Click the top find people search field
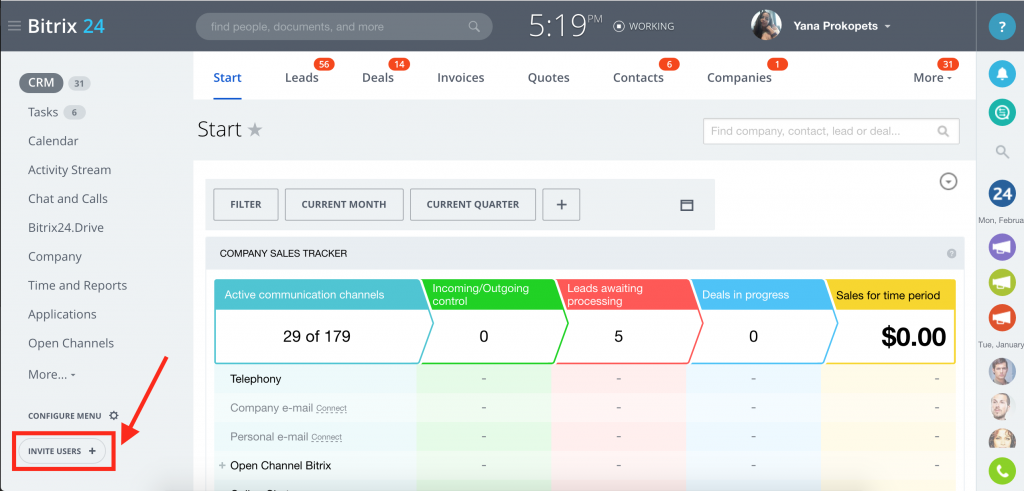The image size is (1024, 491). [x=344, y=27]
